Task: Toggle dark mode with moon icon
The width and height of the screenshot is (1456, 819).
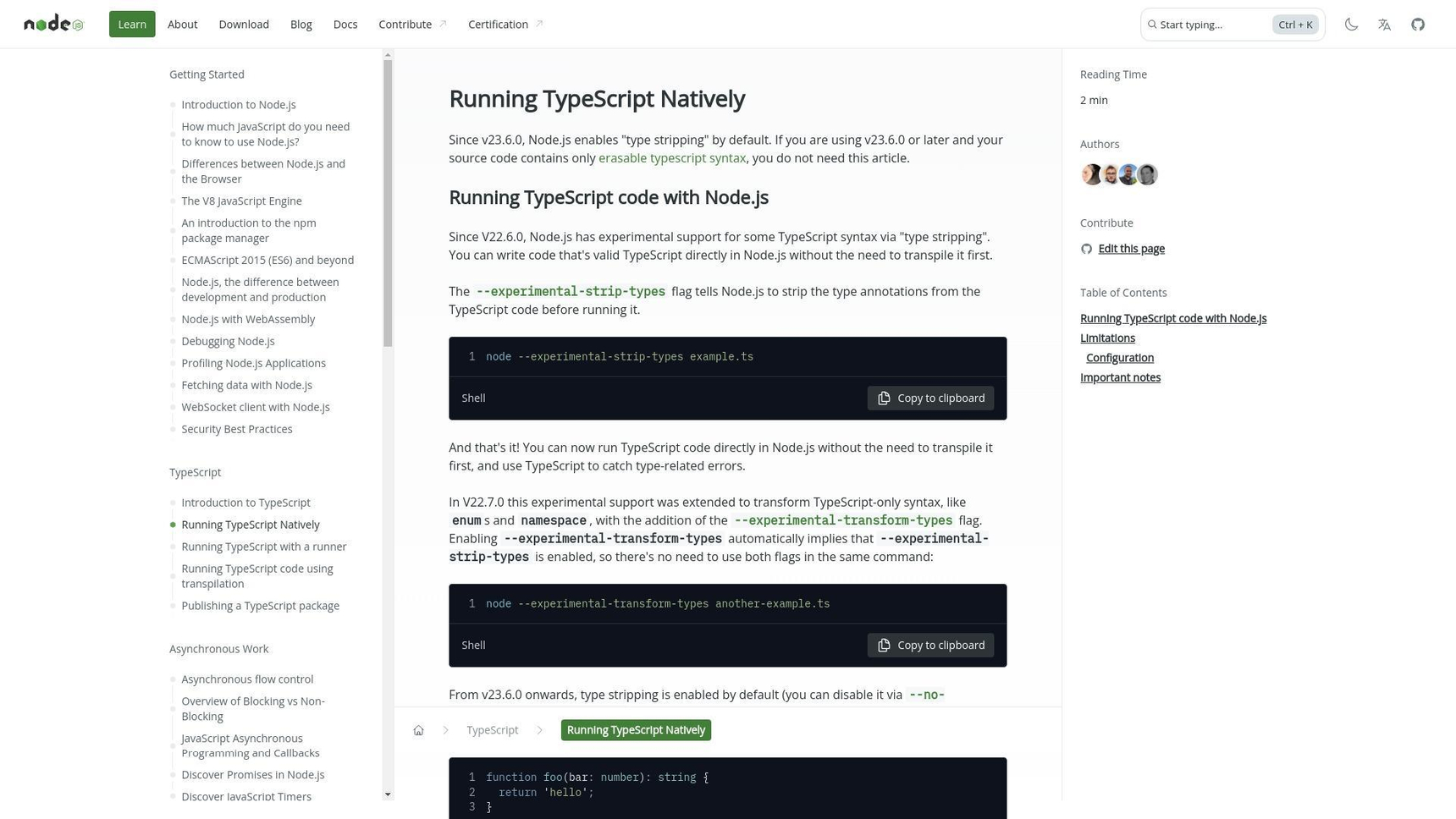Action: (1351, 25)
